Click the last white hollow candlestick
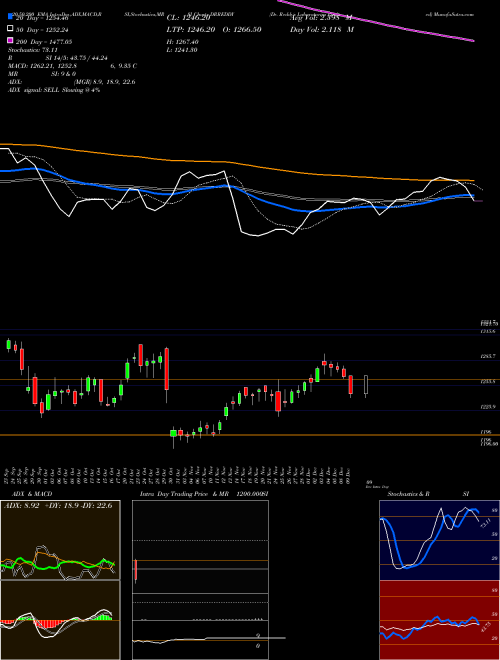 pos(366,385)
